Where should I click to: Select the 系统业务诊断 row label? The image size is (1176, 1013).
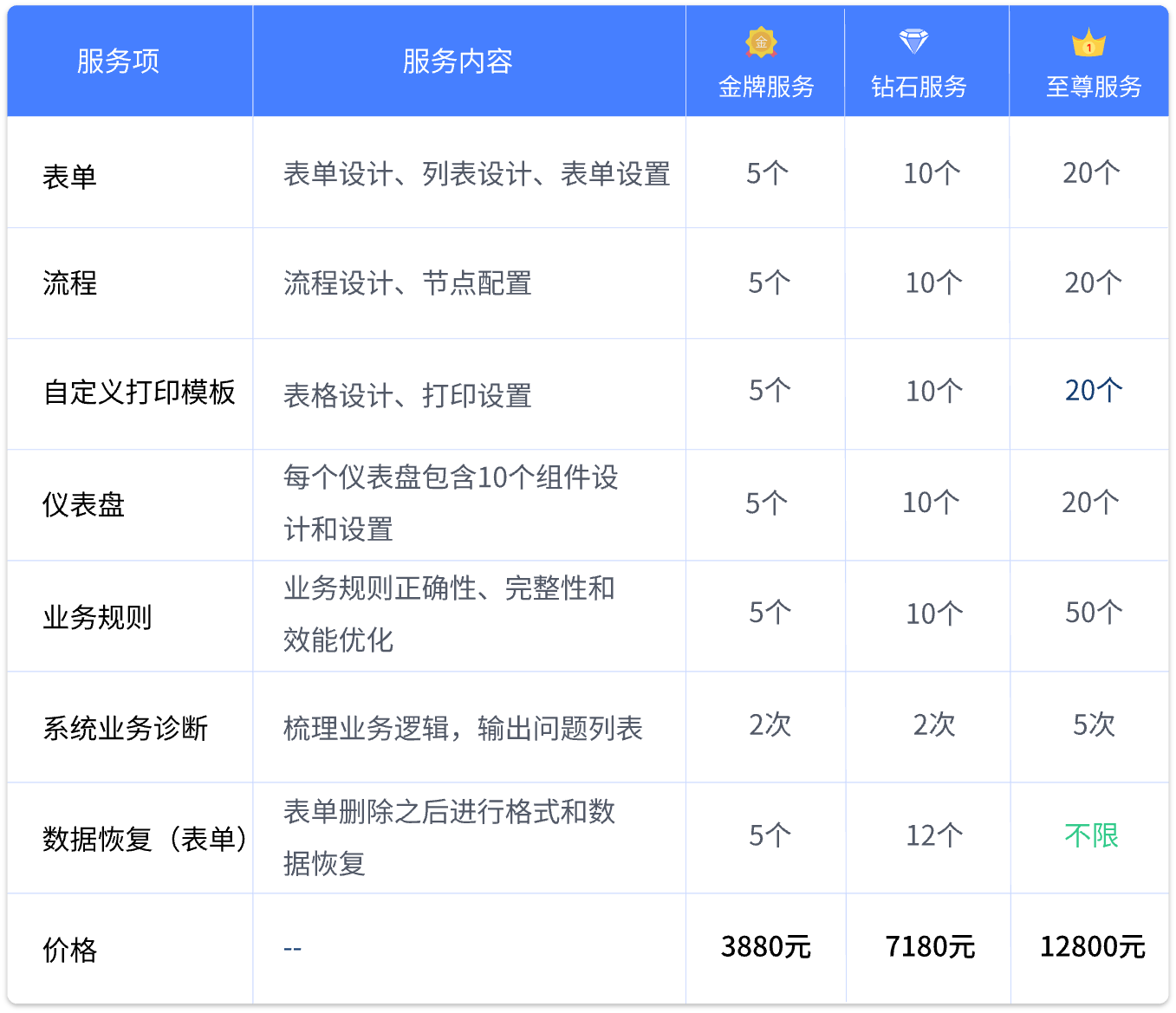(125, 728)
